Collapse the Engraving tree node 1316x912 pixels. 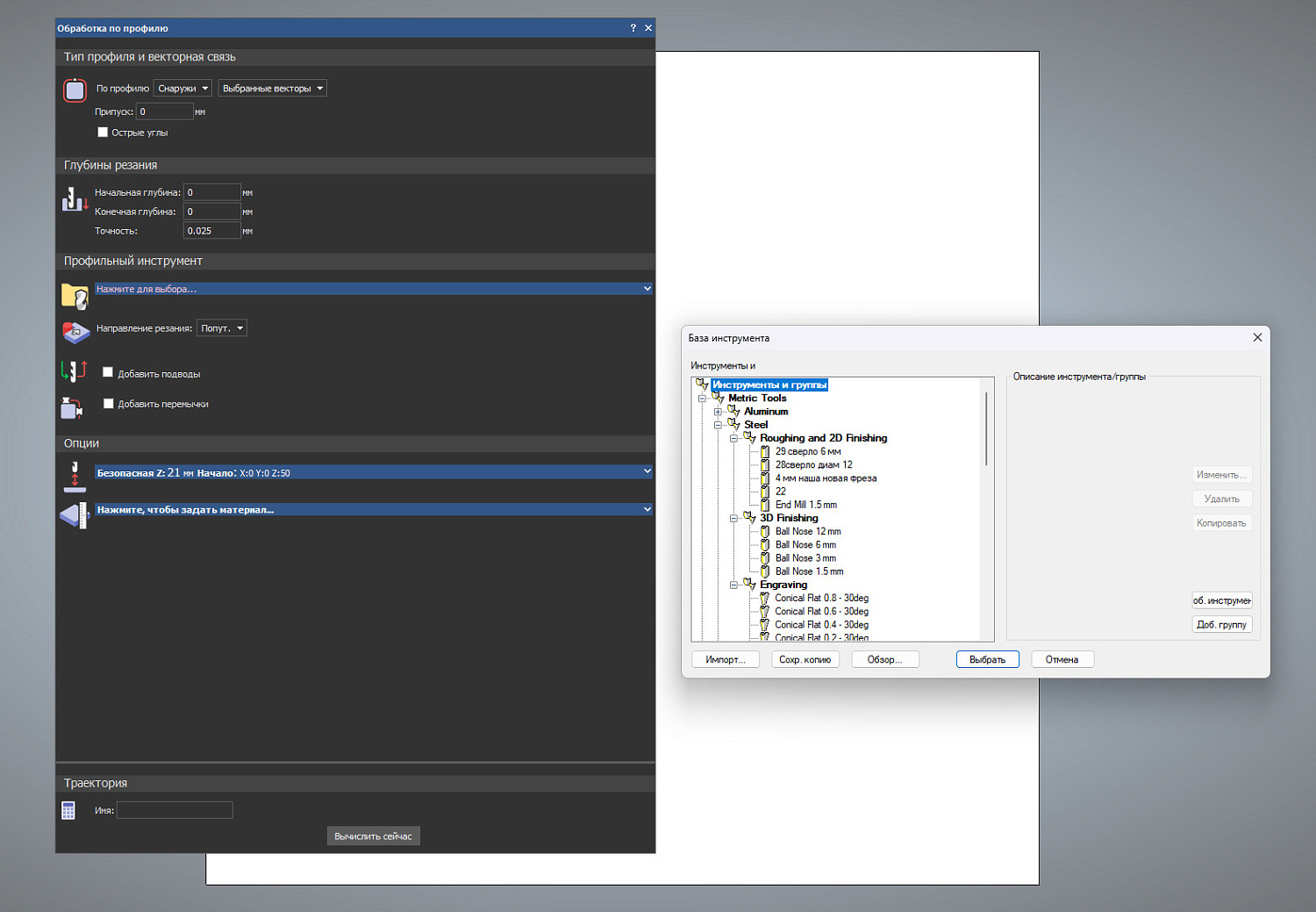(x=733, y=585)
